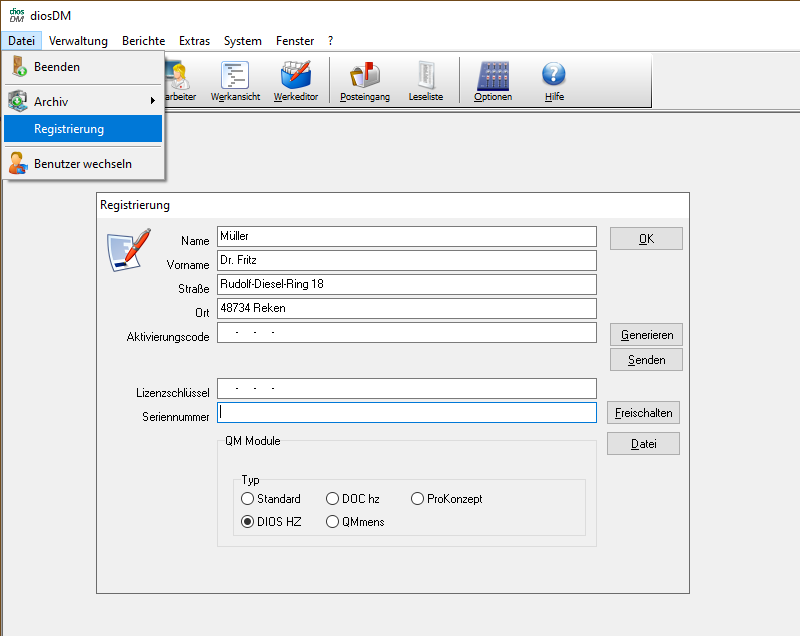The height and width of the screenshot is (636, 800).
Task: Click into the Seriennummer input field
Action: [x=406, y=413]
